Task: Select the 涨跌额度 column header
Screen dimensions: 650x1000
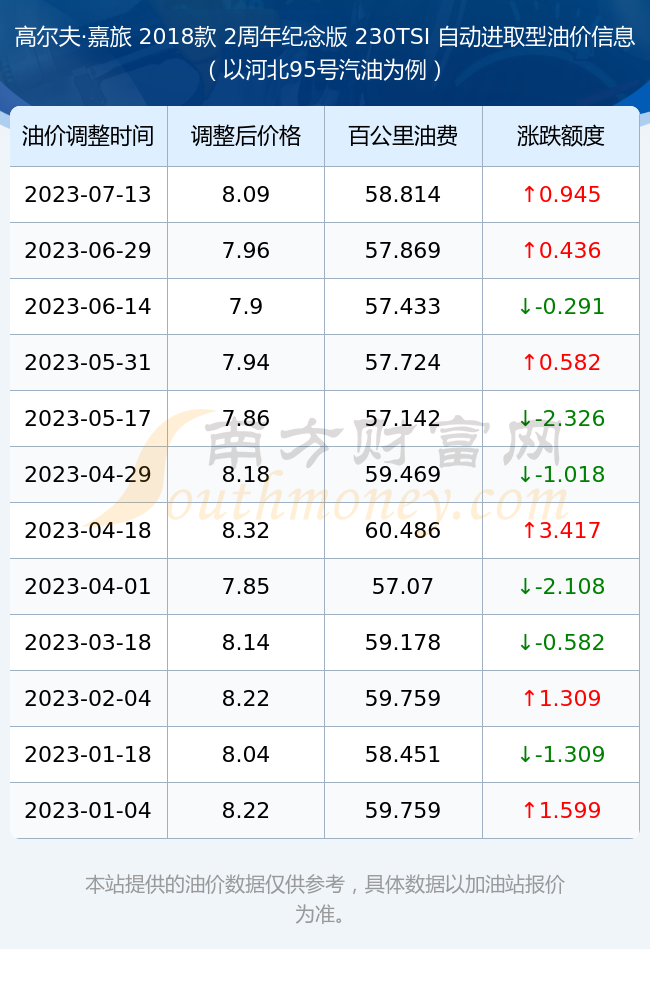Action: pyautogui.click(x=561, y=136)
